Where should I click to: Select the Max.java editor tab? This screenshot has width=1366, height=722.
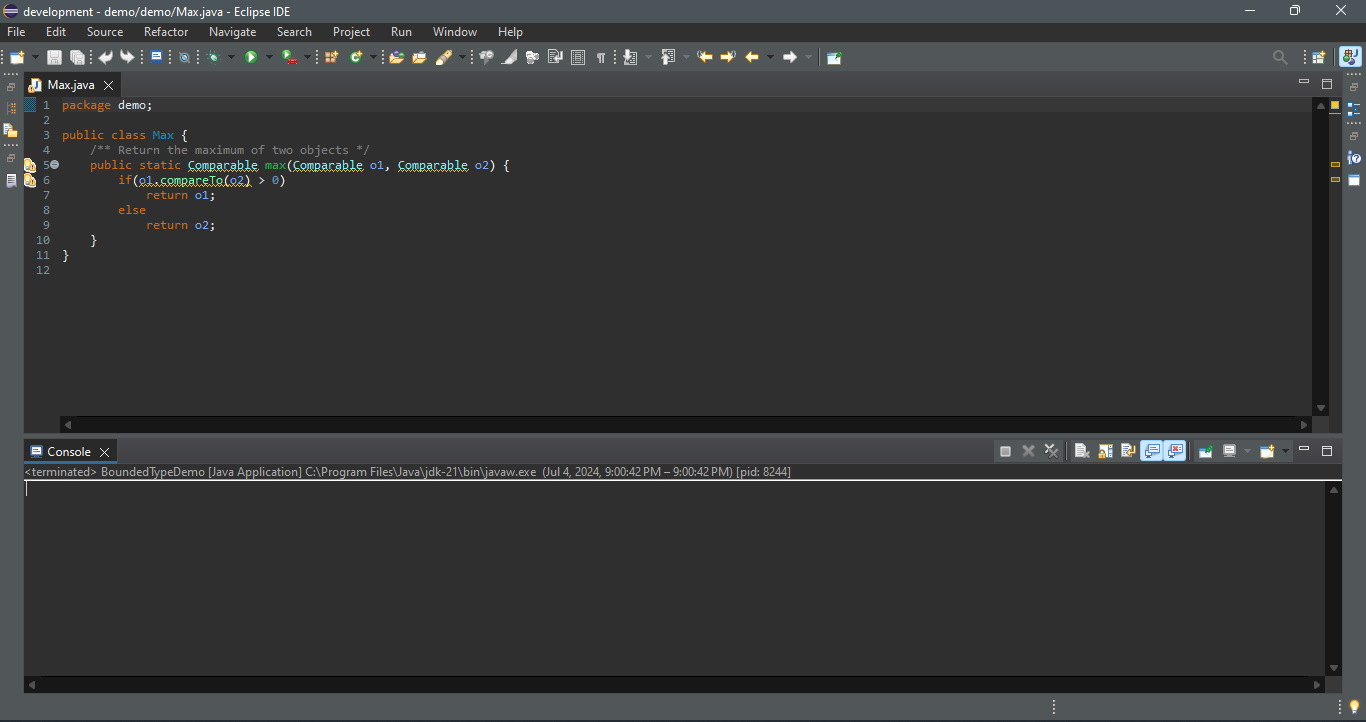click(x=71, y=85)
